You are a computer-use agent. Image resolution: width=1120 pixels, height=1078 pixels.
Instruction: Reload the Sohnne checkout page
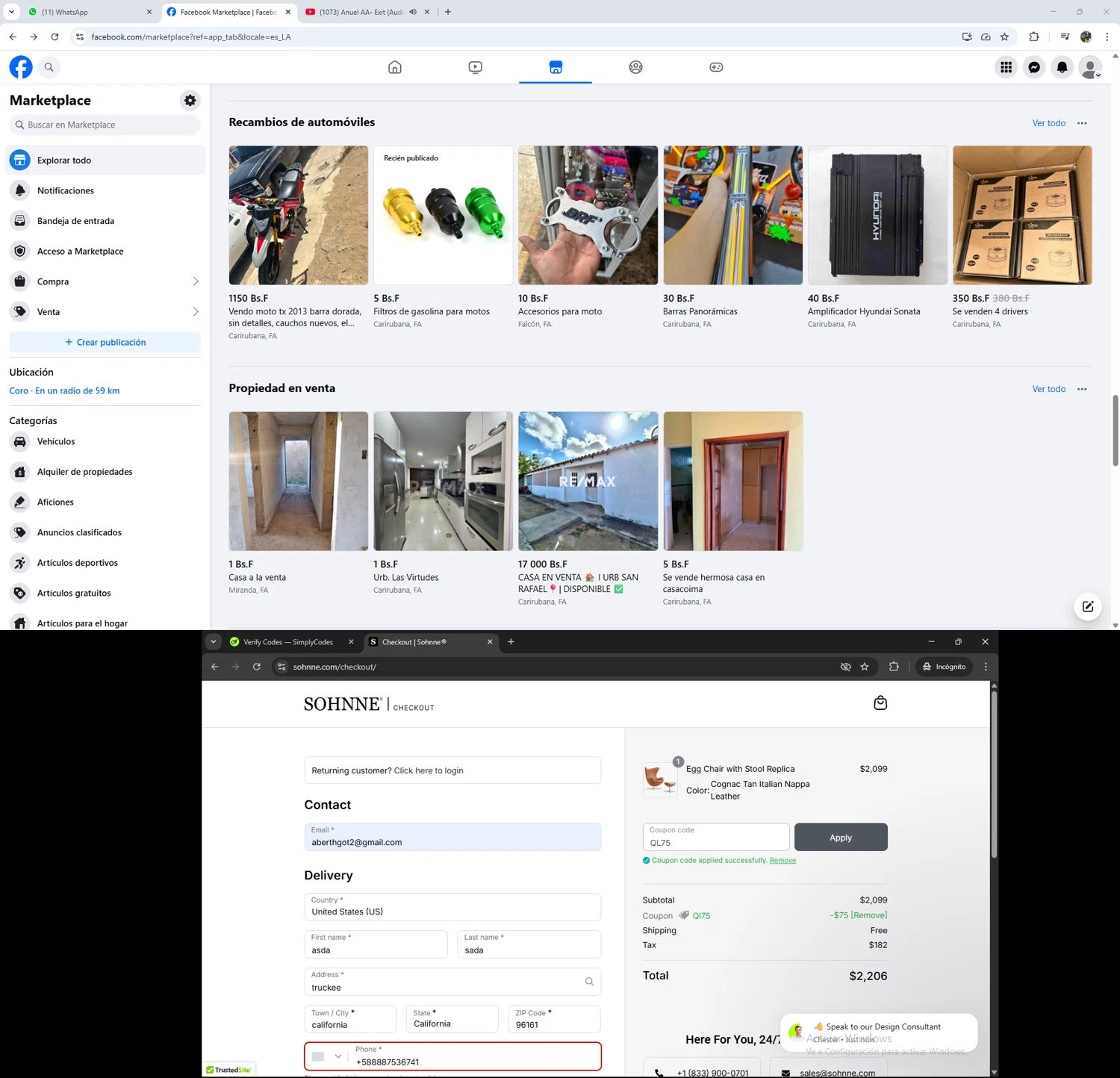(256, 667)
